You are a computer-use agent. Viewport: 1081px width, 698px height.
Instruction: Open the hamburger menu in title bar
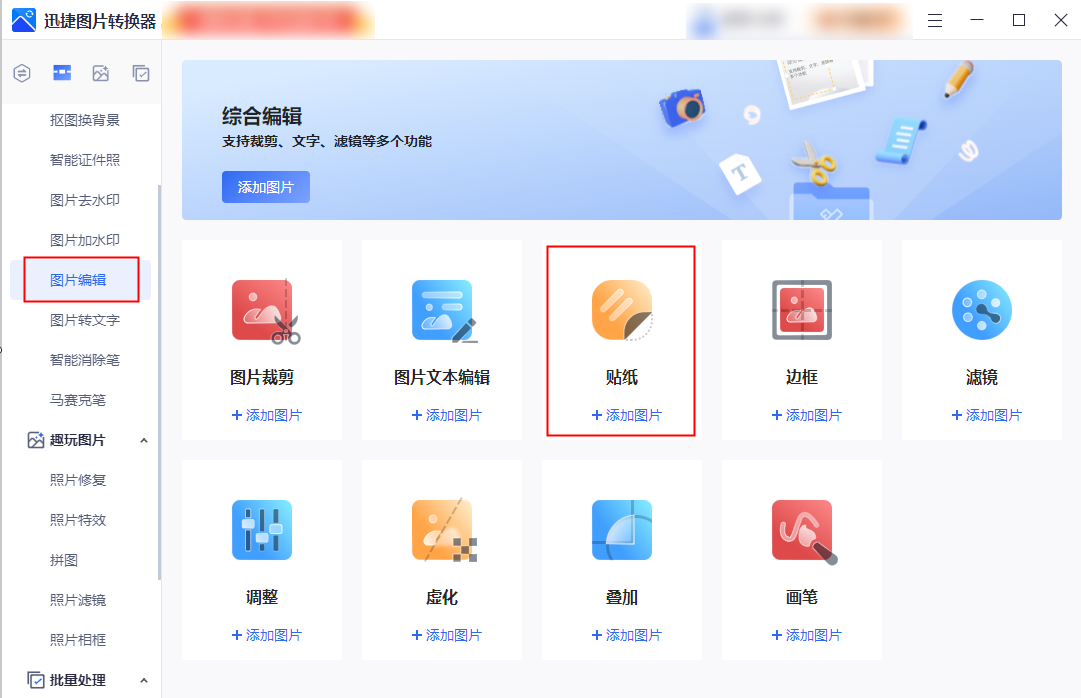pyautogui.click(x=935, y=20)
